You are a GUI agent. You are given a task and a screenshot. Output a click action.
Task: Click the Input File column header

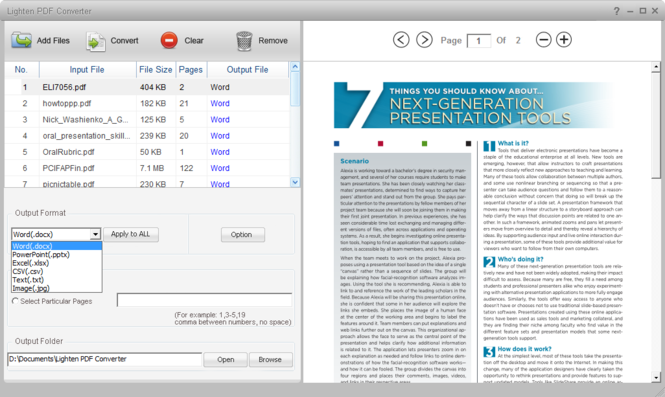(87, 70)
